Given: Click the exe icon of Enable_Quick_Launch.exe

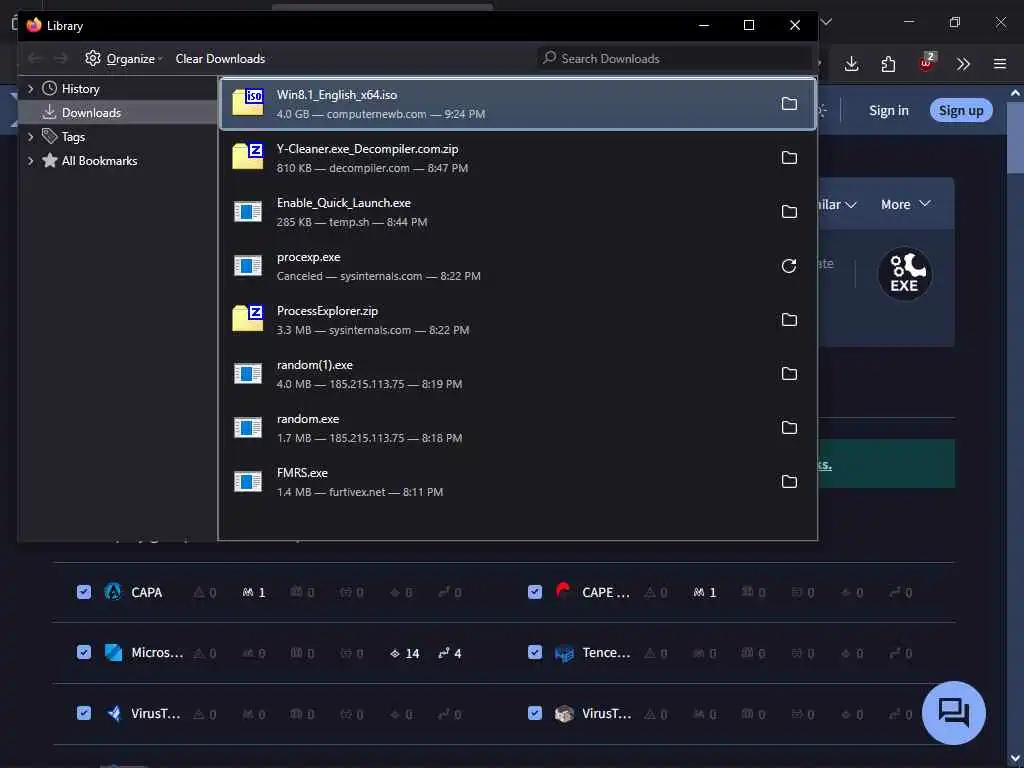Looking at the screenshot, I should (x=248, y=212).
